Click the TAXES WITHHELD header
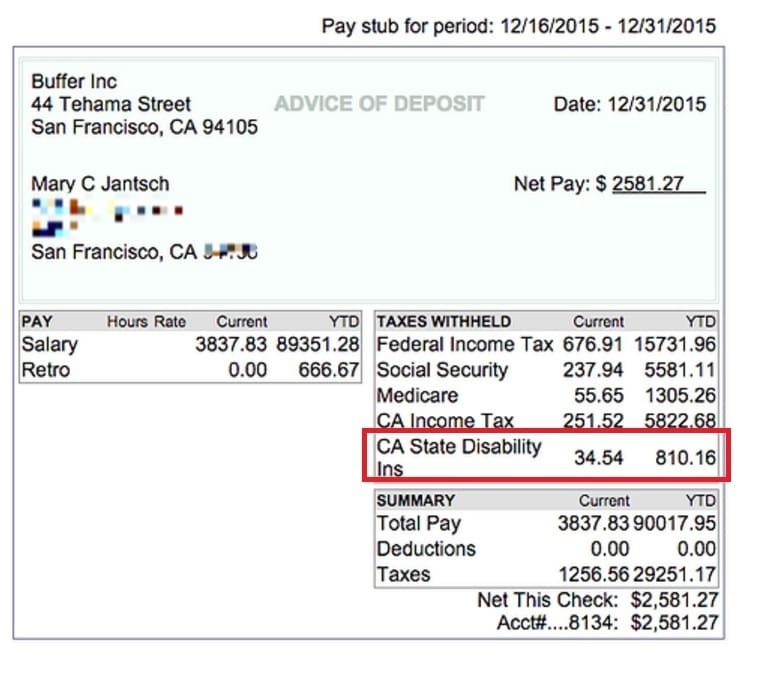Image resolution: width=761 pixels, height=675 pixels. pos(444,321)
